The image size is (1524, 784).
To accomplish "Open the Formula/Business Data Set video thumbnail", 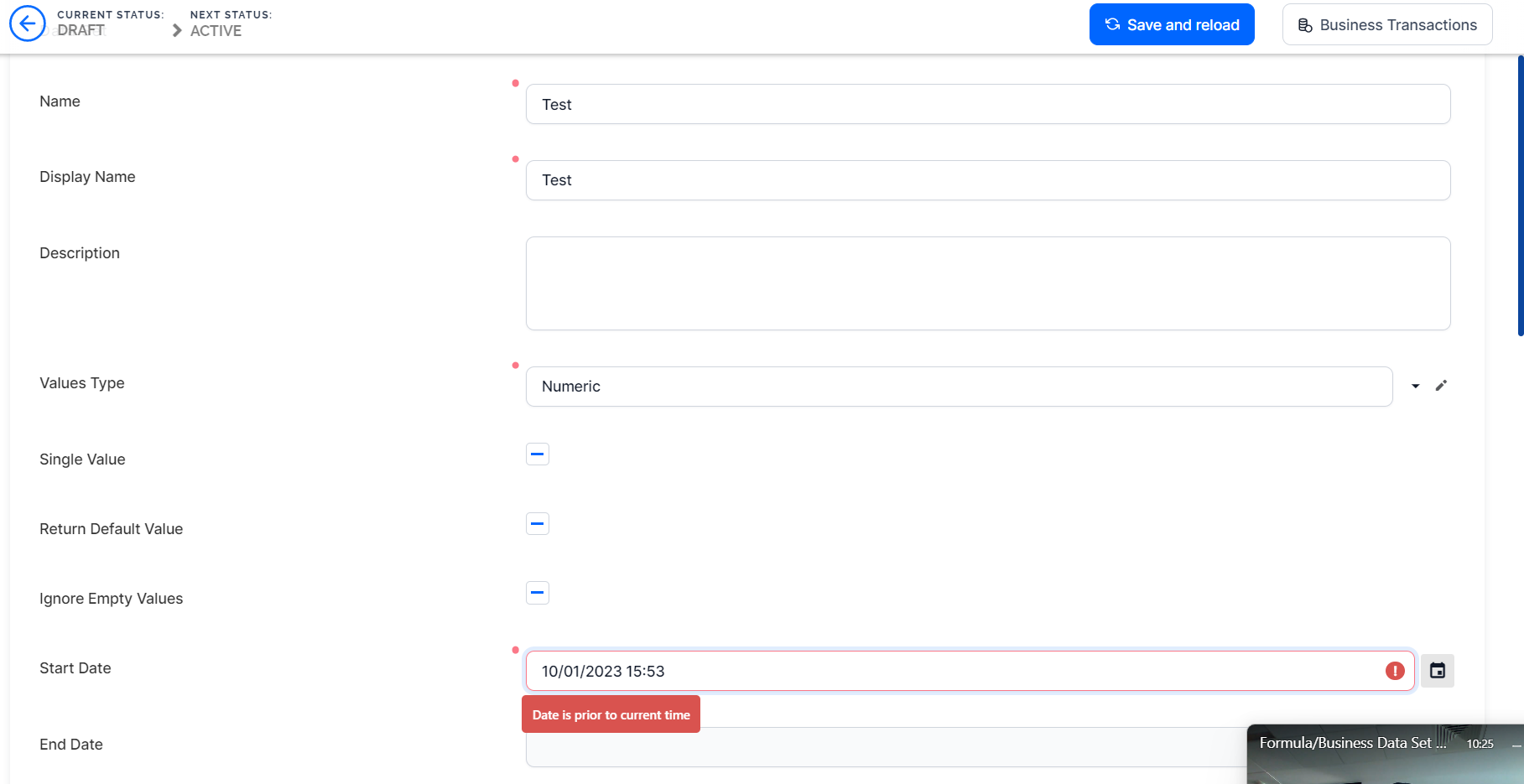I will [1384, 759].
